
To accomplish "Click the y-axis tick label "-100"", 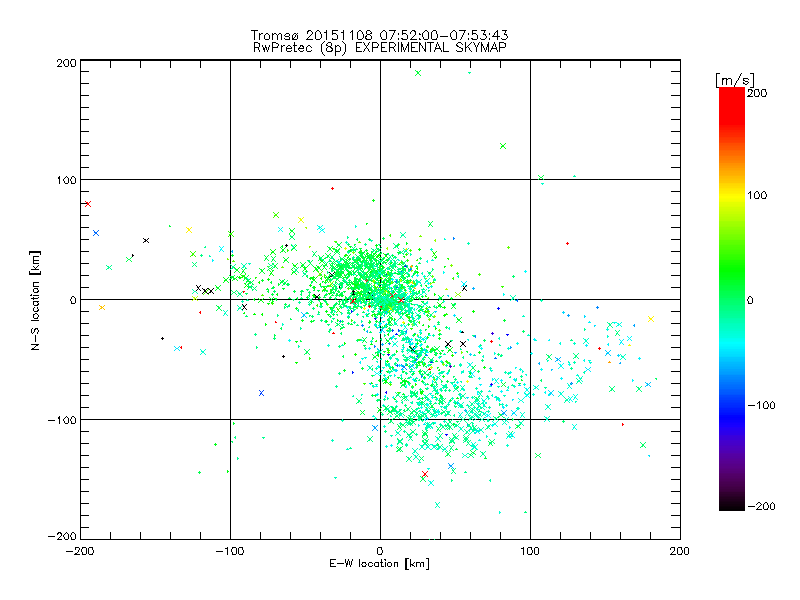I will point(62,420).
